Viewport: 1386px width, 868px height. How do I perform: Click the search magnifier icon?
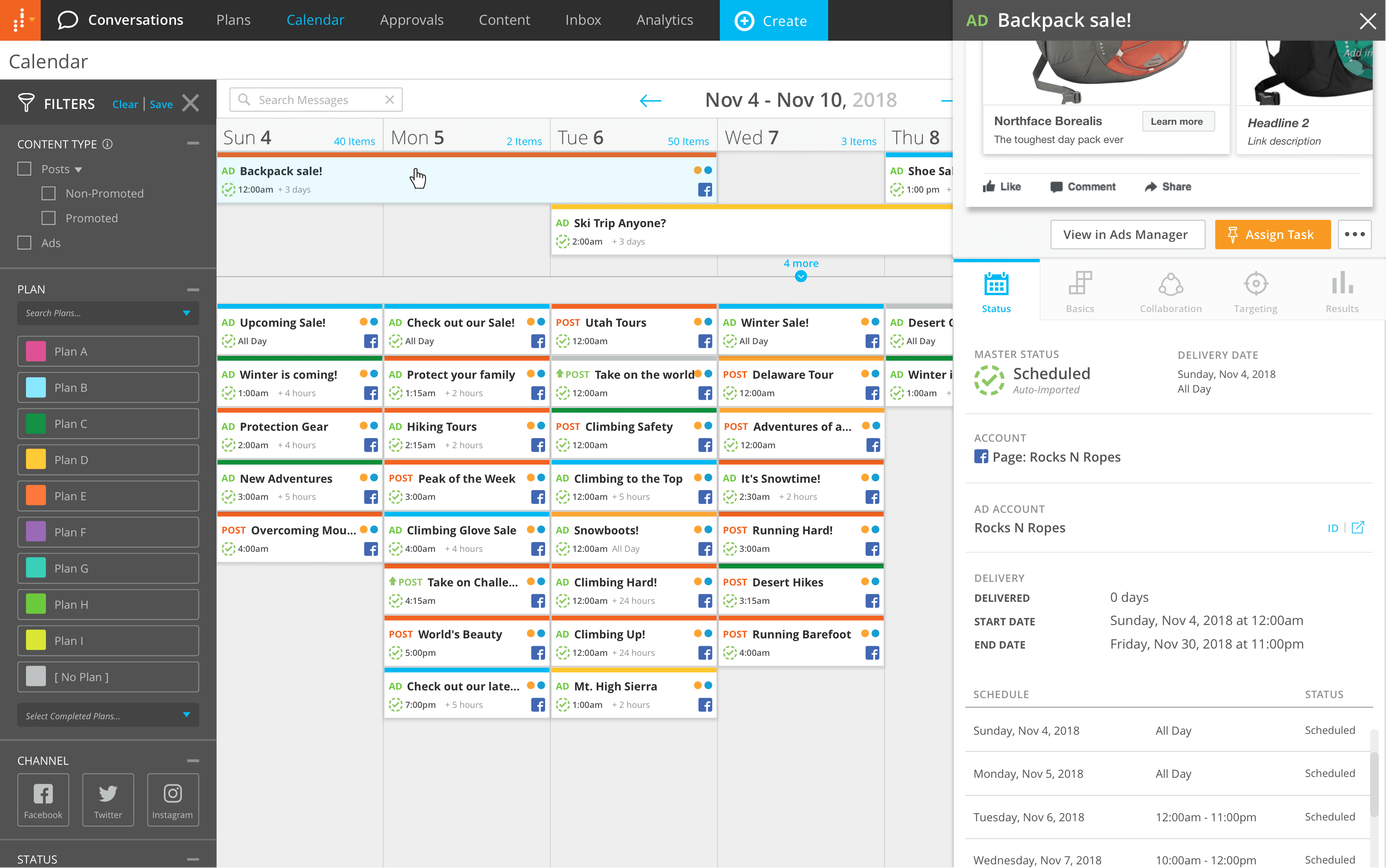click(x=244, y=100)
